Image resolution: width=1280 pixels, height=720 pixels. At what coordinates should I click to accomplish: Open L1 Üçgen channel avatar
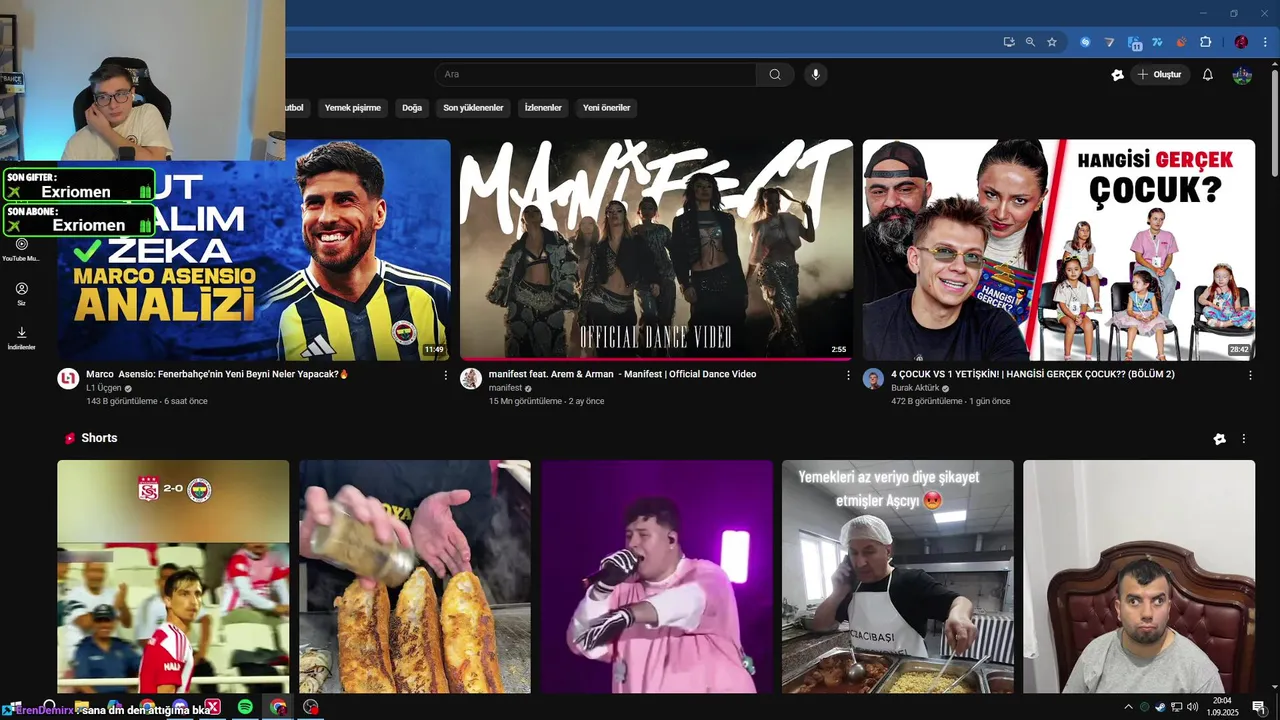(68, 379)
